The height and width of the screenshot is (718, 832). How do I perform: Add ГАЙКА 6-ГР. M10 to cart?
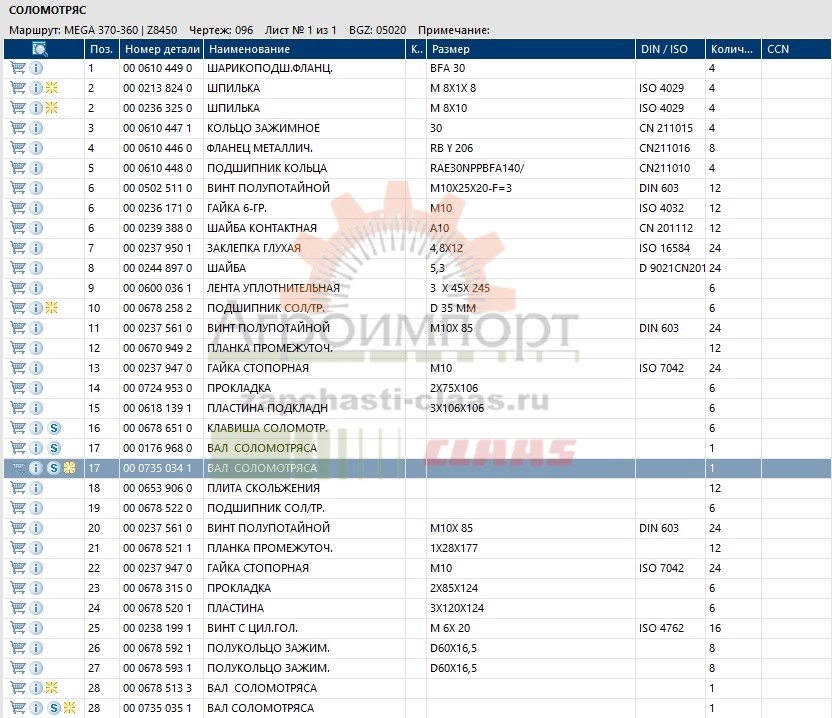(18, 208)
